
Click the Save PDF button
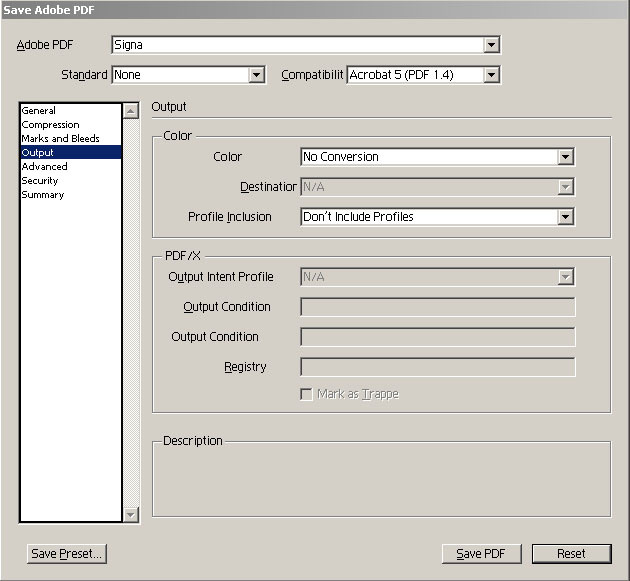(481, 554)
